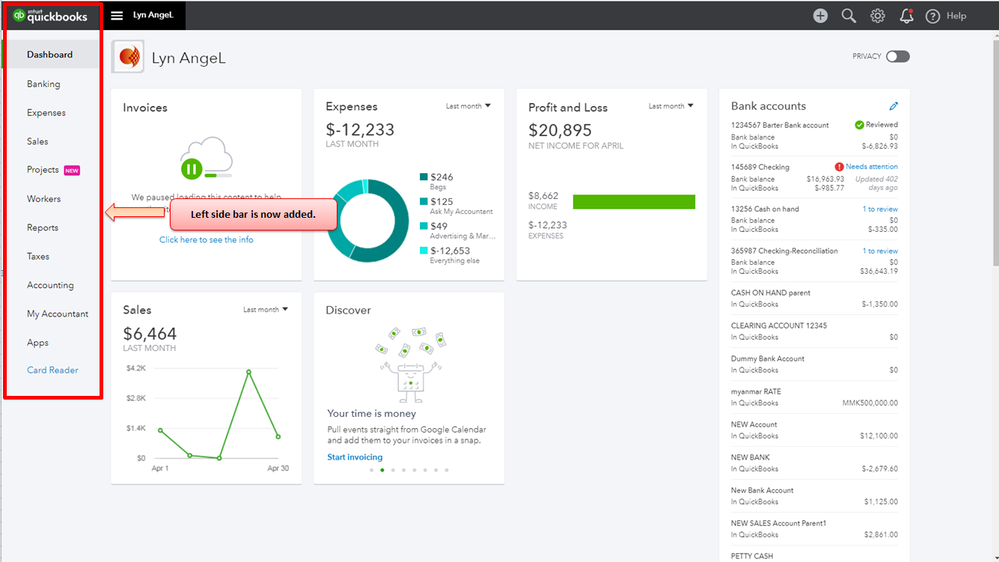This screenshot has width=999, height=562.
Task: Click the Bank accounts edit pencil icon
Action: pos(893,106)
